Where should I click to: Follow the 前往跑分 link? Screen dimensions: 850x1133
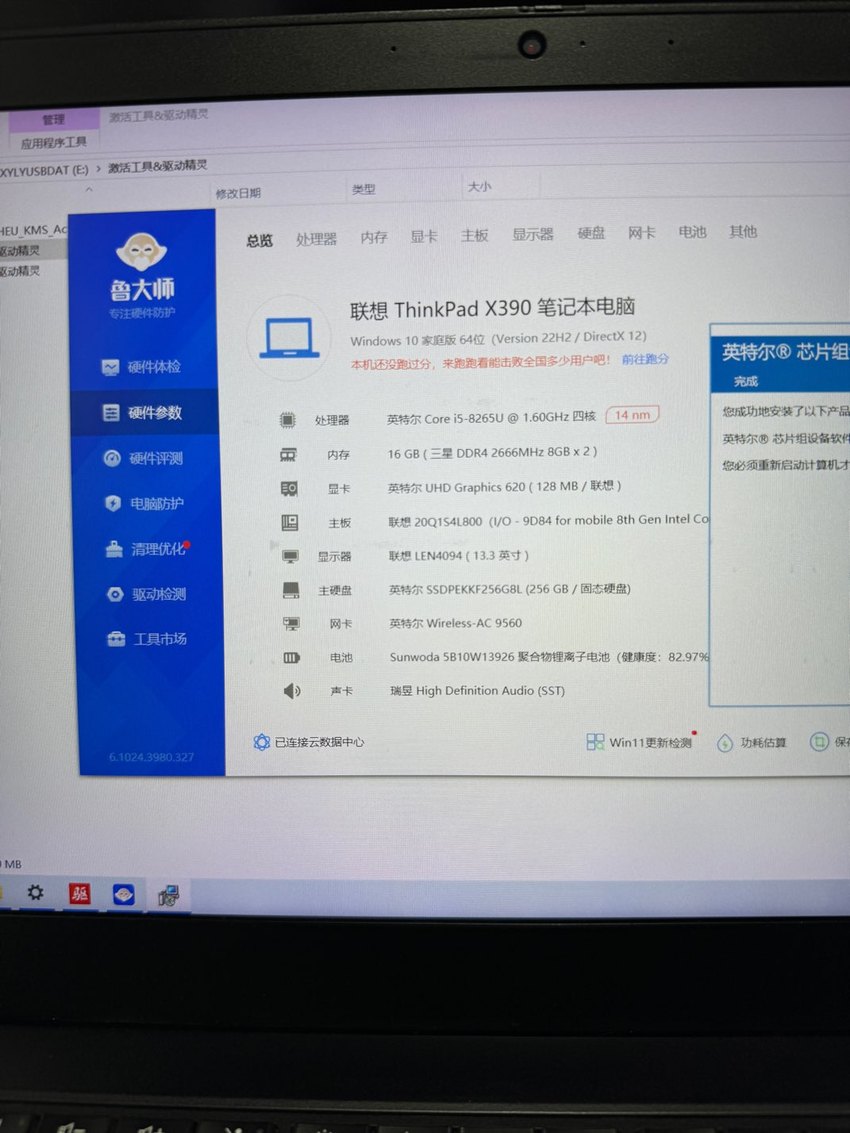645,359
